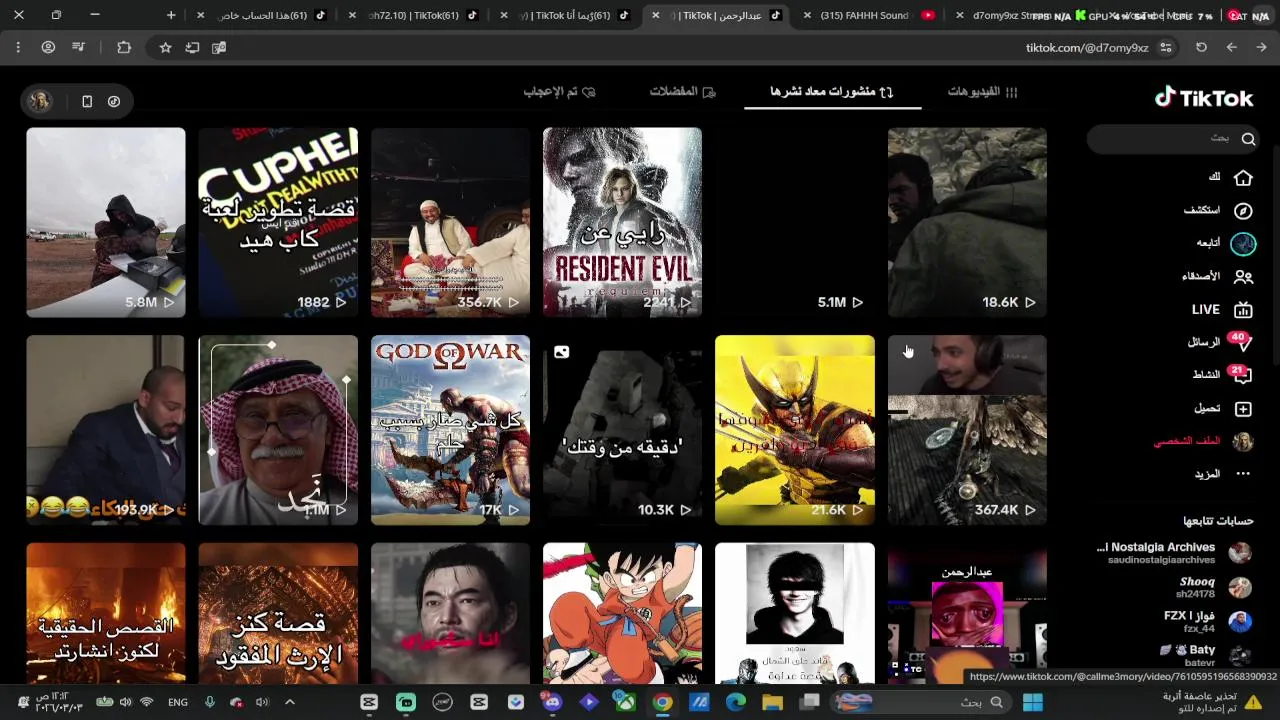This screenshot has width=1280, height=720.
Task: Open File Explorer from taskbar
Action: tap(773, 702)
